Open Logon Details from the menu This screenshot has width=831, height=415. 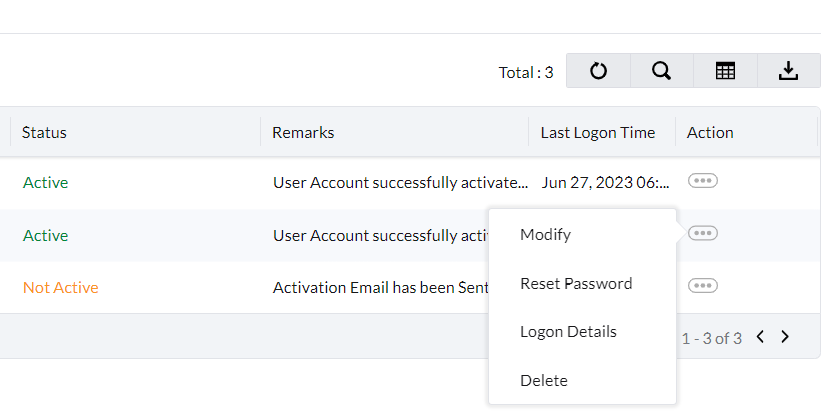click(568, 332)
